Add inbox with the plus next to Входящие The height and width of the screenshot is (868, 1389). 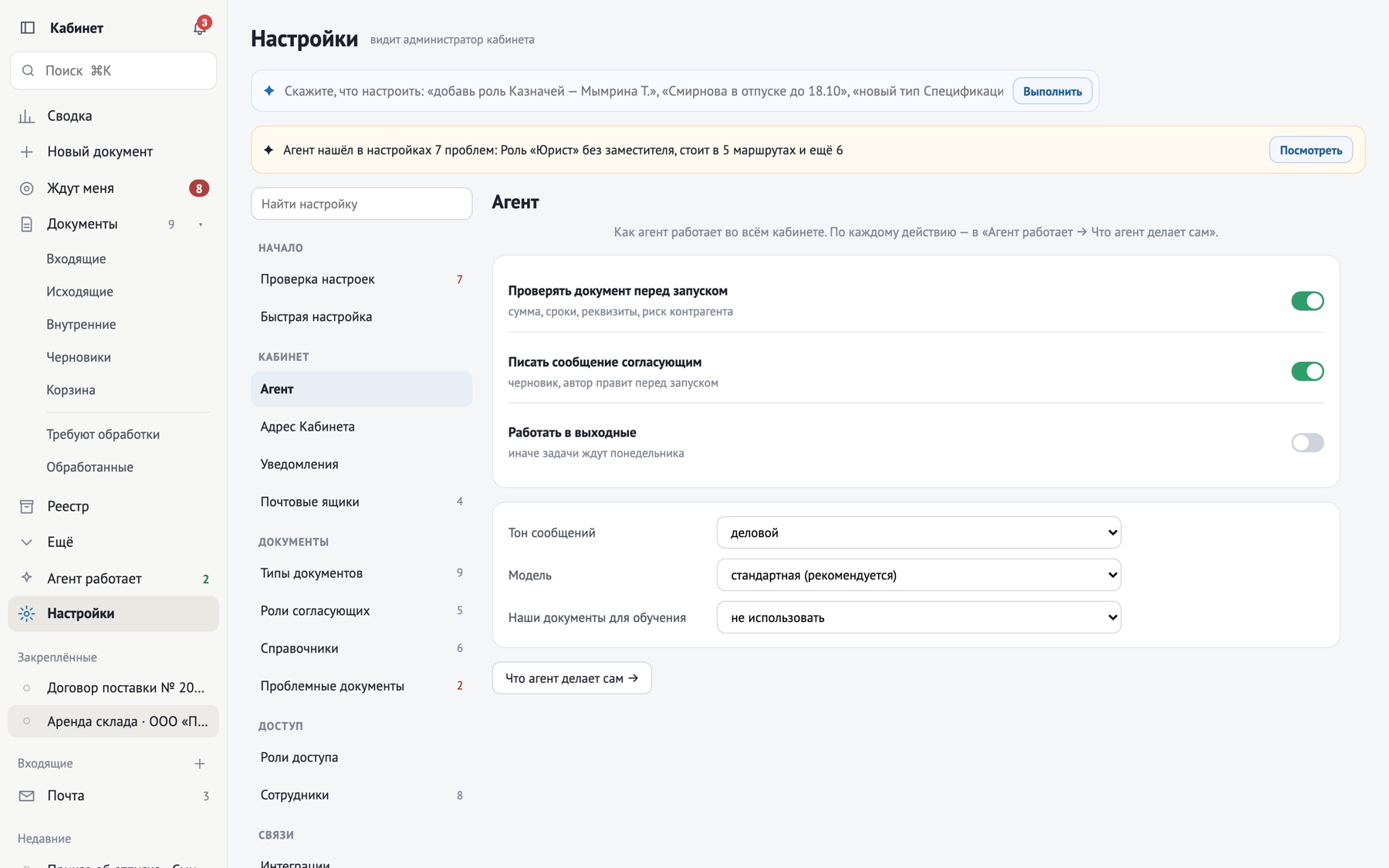(200, 764)
